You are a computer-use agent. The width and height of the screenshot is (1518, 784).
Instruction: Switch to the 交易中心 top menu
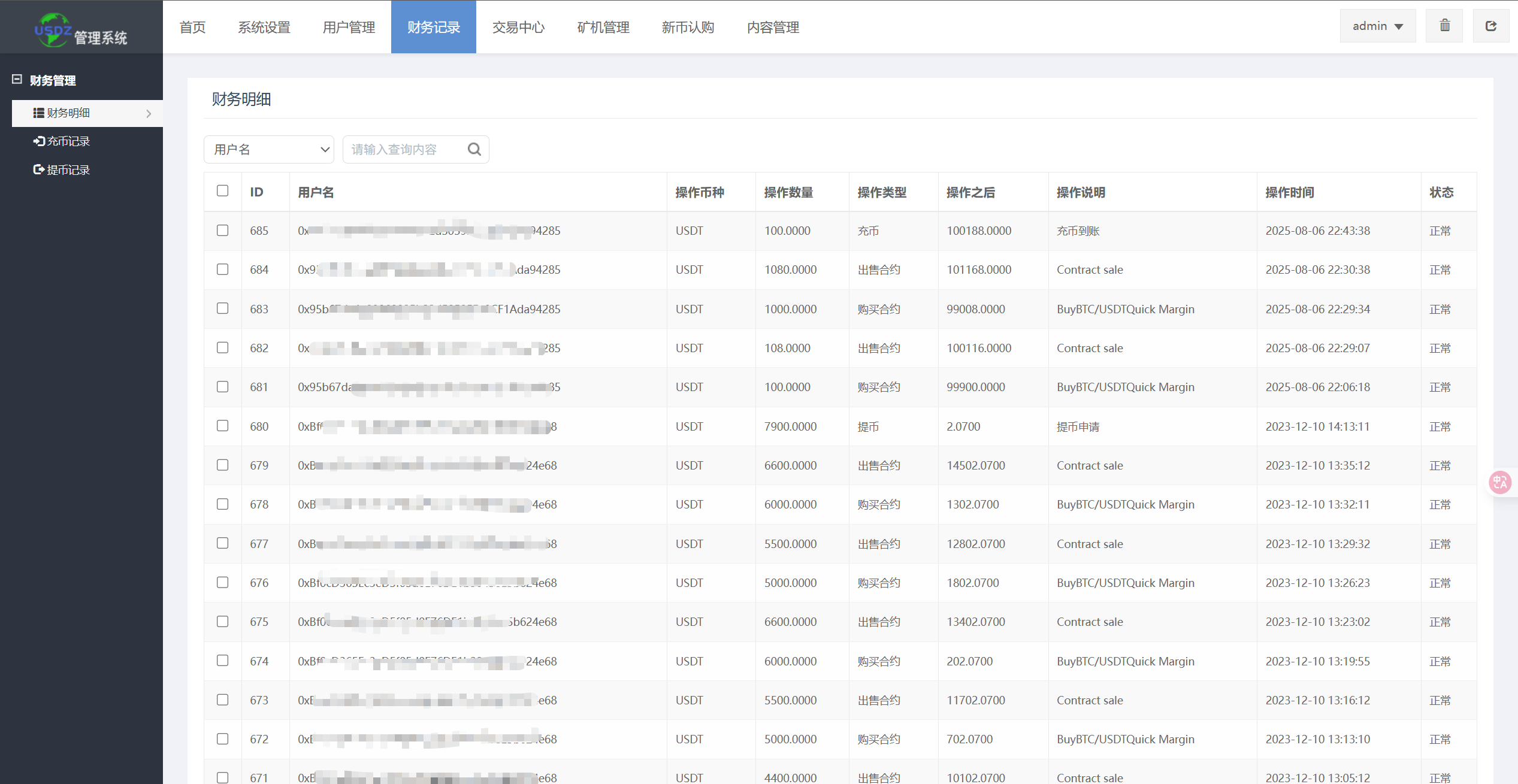[x=518, y=27]
